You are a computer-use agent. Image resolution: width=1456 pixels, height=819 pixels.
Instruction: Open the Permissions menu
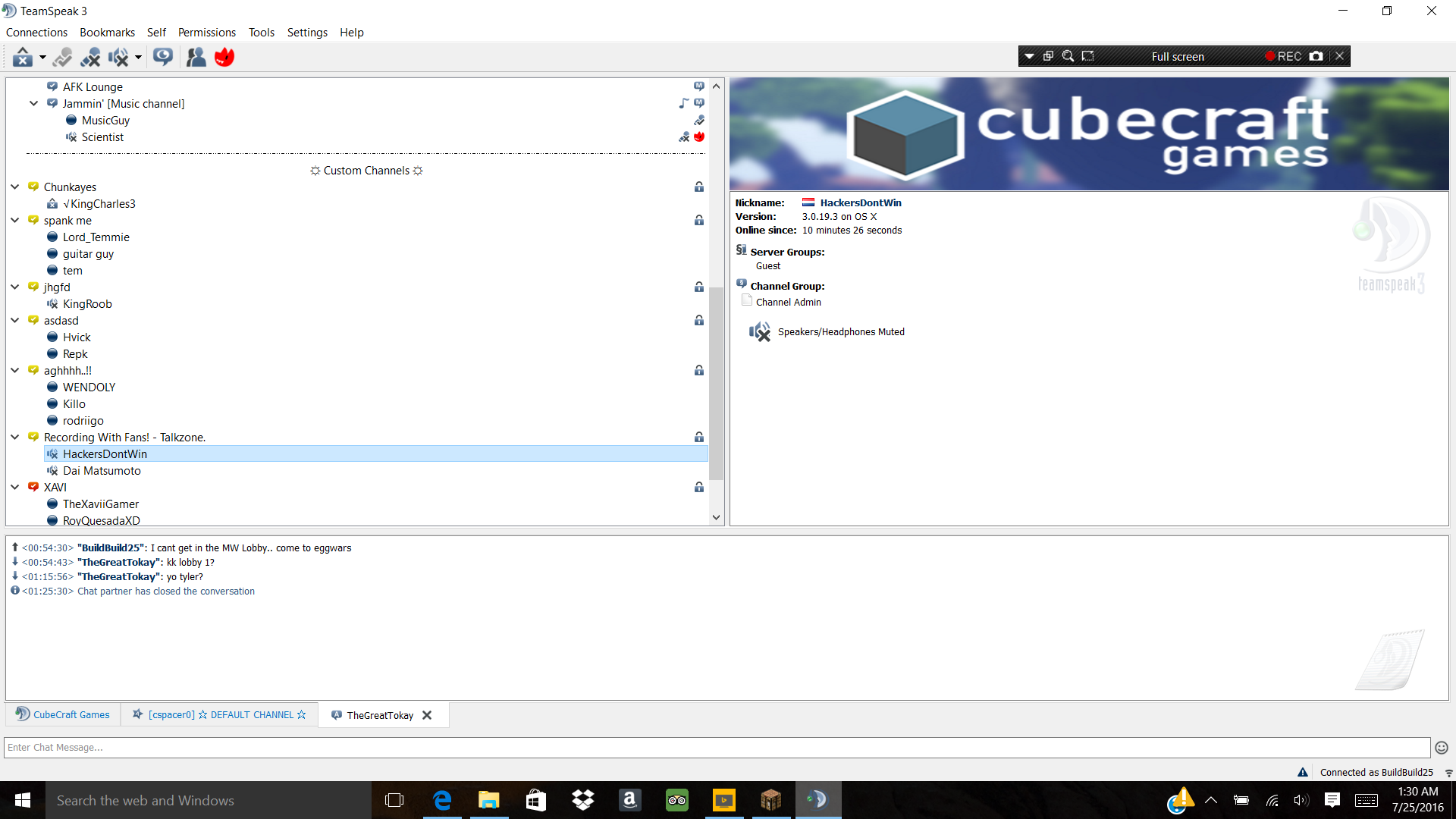point(207,33)
